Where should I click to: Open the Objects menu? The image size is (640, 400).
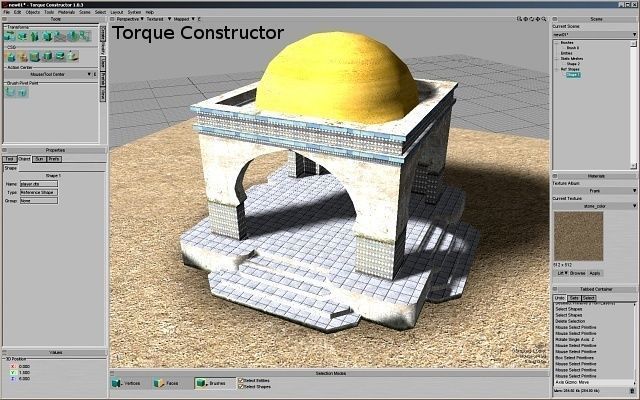coord(33,12)
